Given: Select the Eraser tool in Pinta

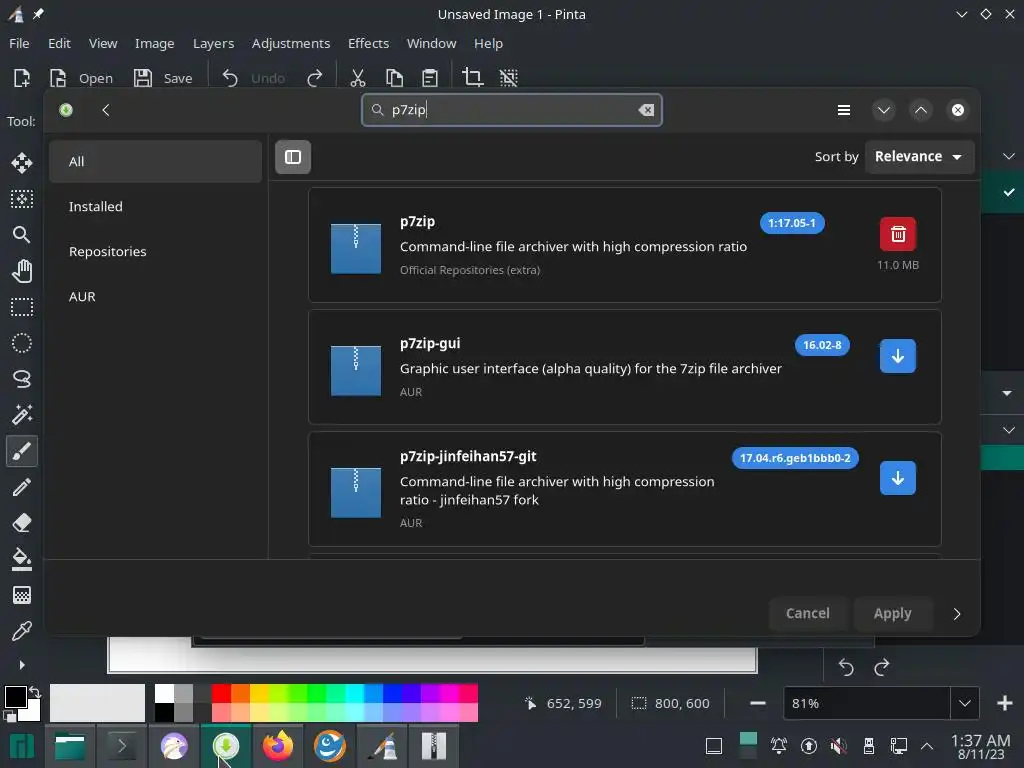Looking at the screenshot, I should [22, 523].
